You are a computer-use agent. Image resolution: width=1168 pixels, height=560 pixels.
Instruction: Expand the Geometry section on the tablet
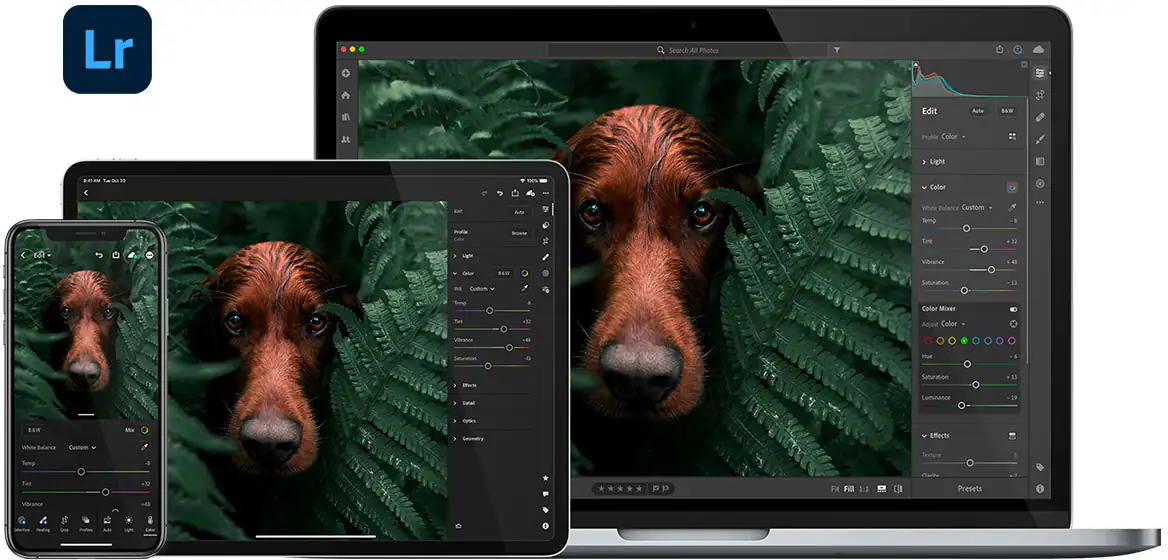472,438
